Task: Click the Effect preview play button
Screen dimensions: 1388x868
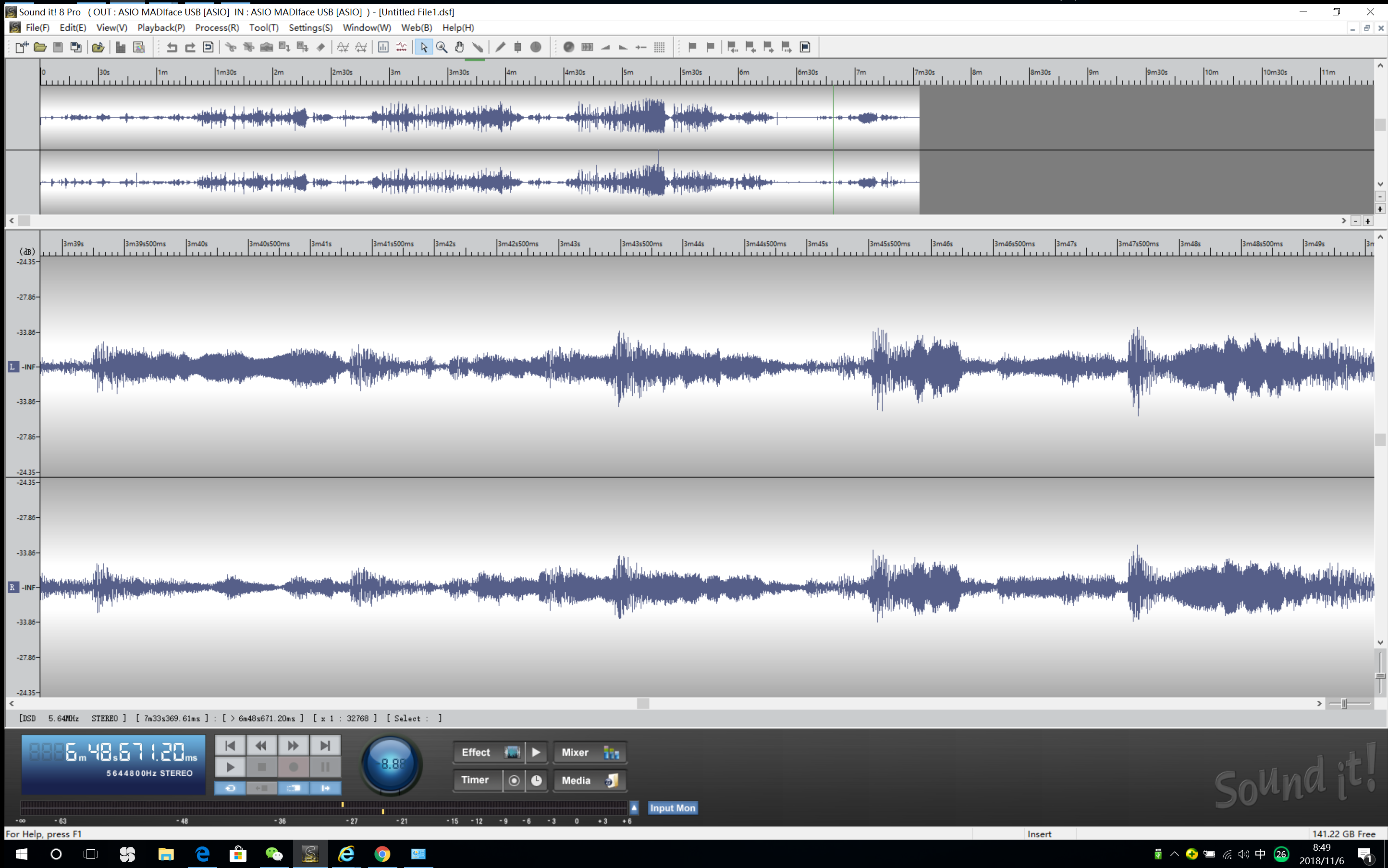Action: [x=536, y=753]
